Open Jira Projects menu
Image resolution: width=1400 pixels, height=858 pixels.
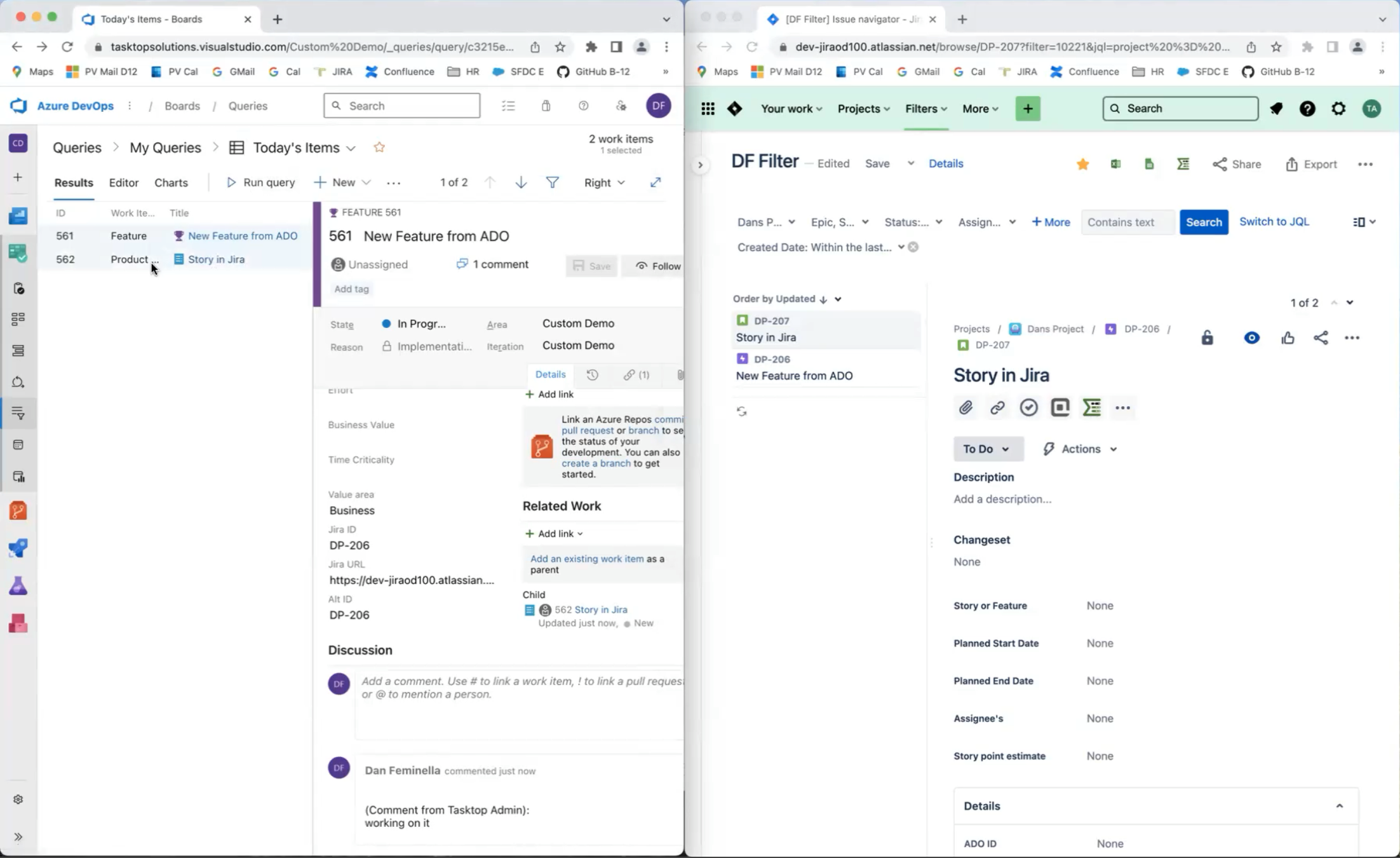coord(863,109)
